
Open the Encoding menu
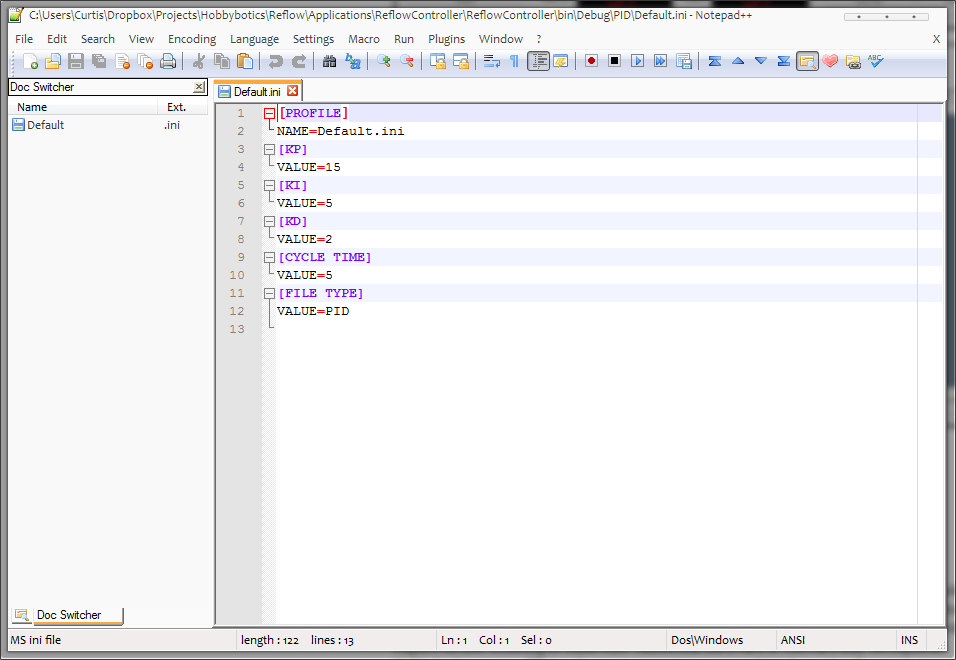(191, 39)
